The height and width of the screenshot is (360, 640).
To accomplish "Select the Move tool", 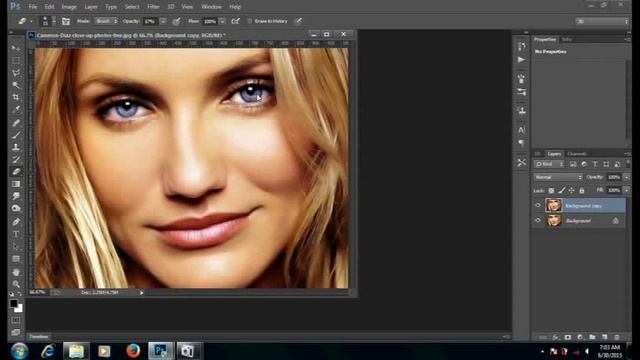I will pyautogui.click(x=16, y=48).
